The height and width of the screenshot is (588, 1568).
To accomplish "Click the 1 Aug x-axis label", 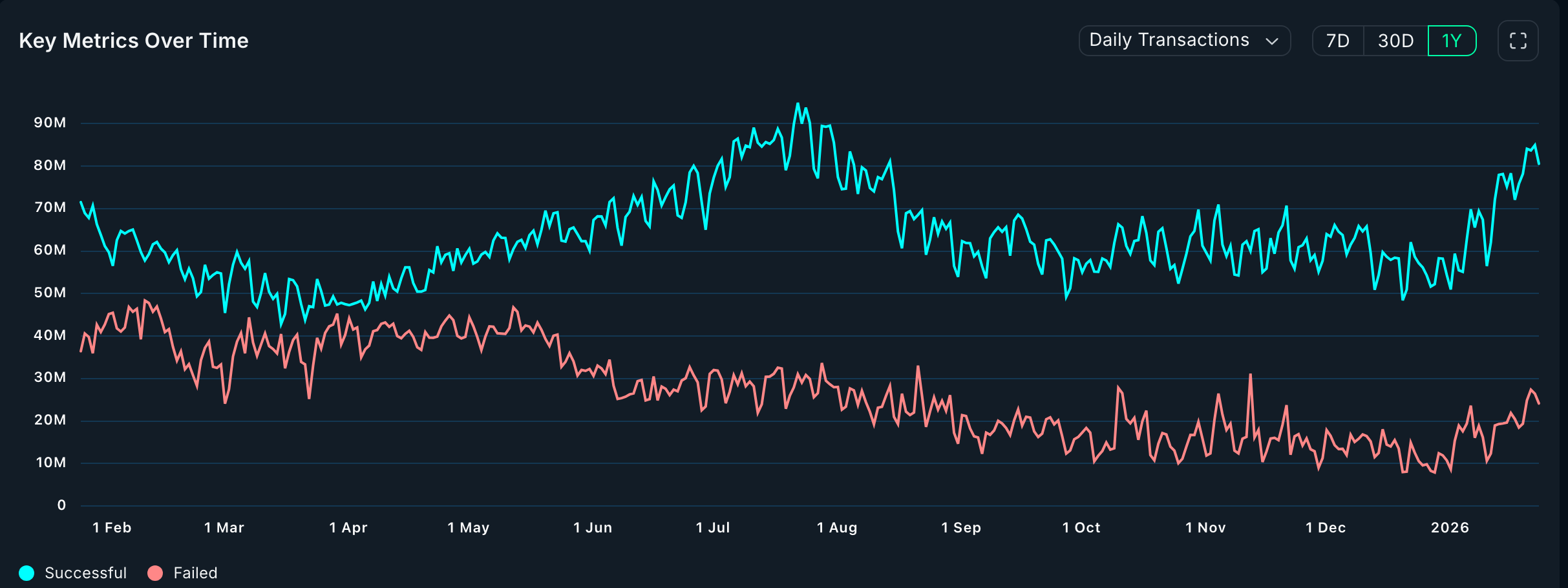I will click(837, 528).
